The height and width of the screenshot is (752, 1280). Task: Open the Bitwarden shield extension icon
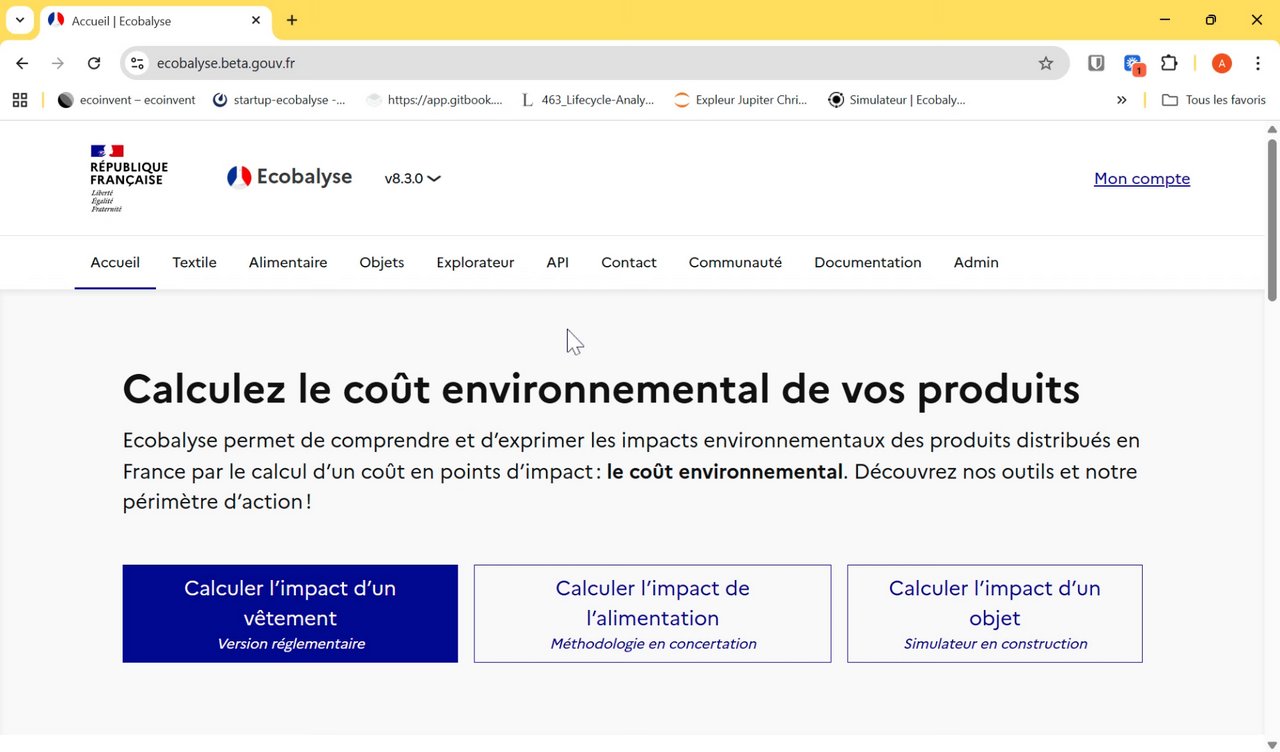[1097, 63]
